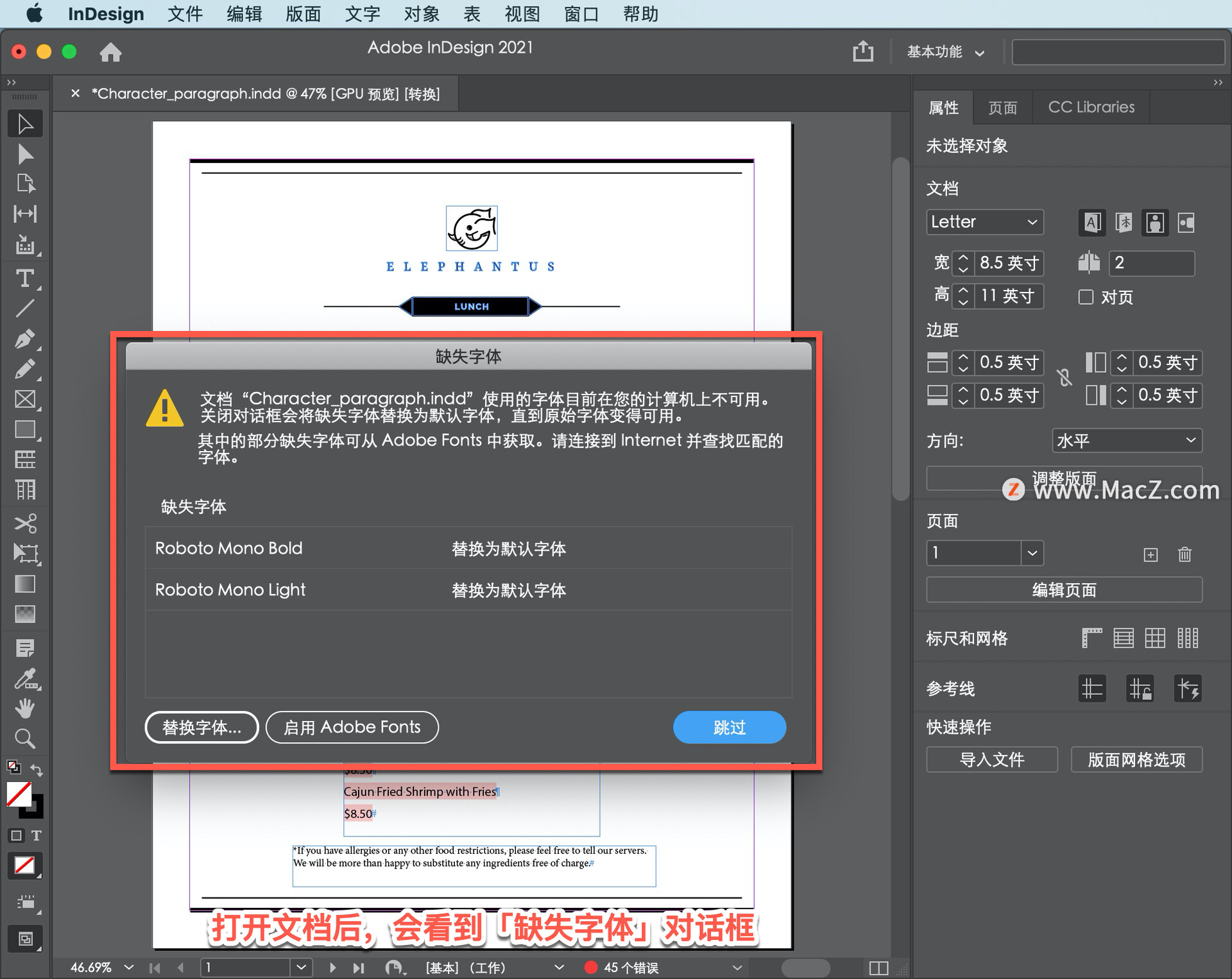Image resolution: width=1232 pixels, height=979 pixels.
Task: Open the [基本] (工作) preflight profile dropdown
Action: tap(559, 967)
